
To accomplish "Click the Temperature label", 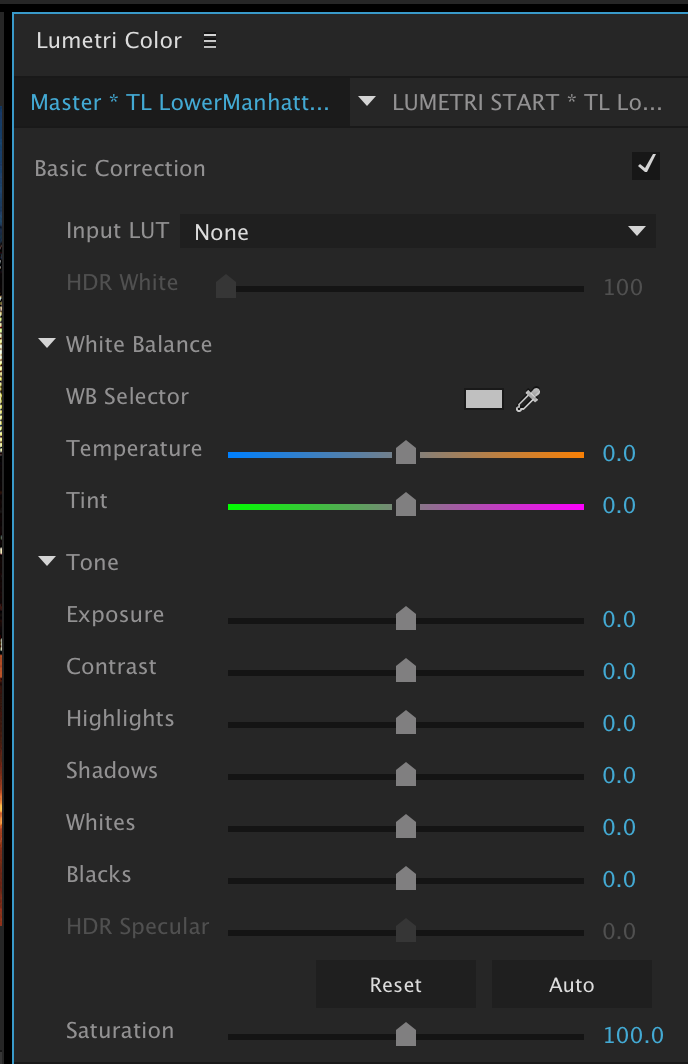I will pos(134,449).
